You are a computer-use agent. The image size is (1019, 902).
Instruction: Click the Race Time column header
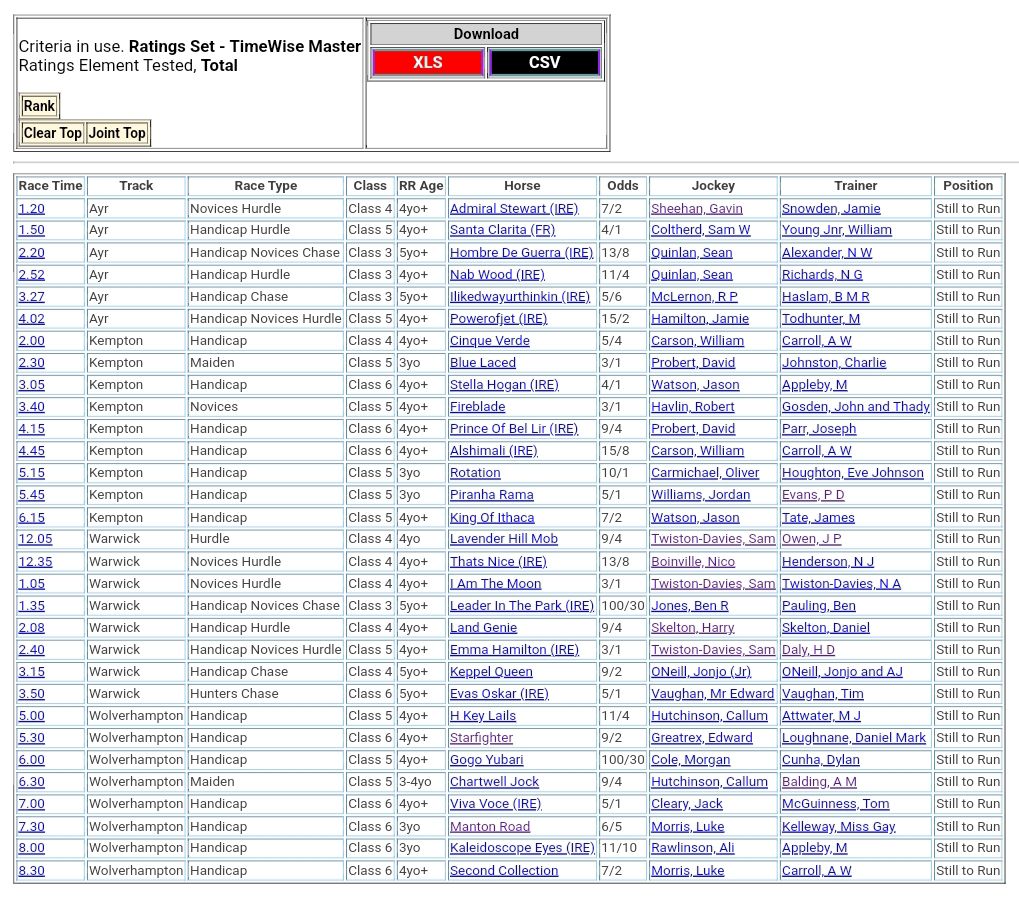(50, 186)
